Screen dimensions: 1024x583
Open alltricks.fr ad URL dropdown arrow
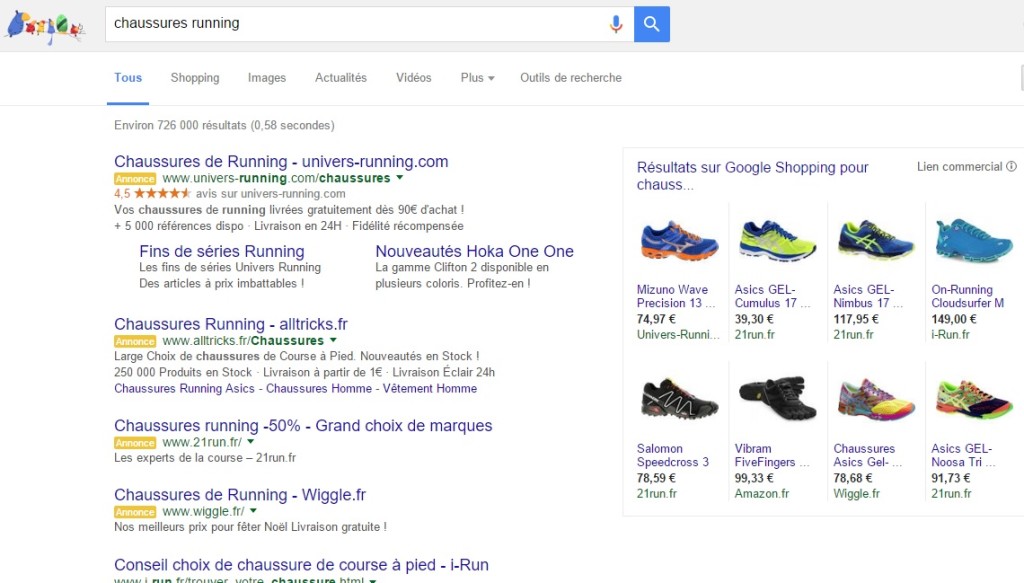[x=333, y=340]
